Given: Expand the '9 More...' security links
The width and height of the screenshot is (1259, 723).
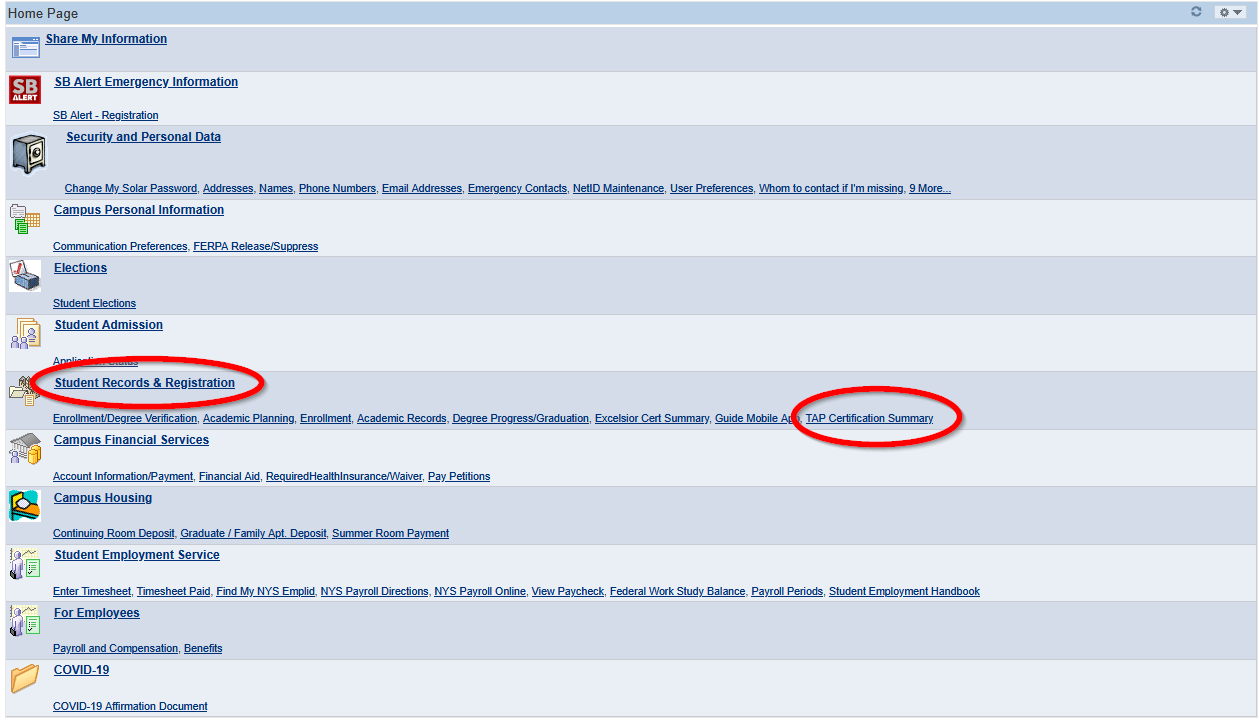Looking at the screenshot, I should [x=929, y=188].
